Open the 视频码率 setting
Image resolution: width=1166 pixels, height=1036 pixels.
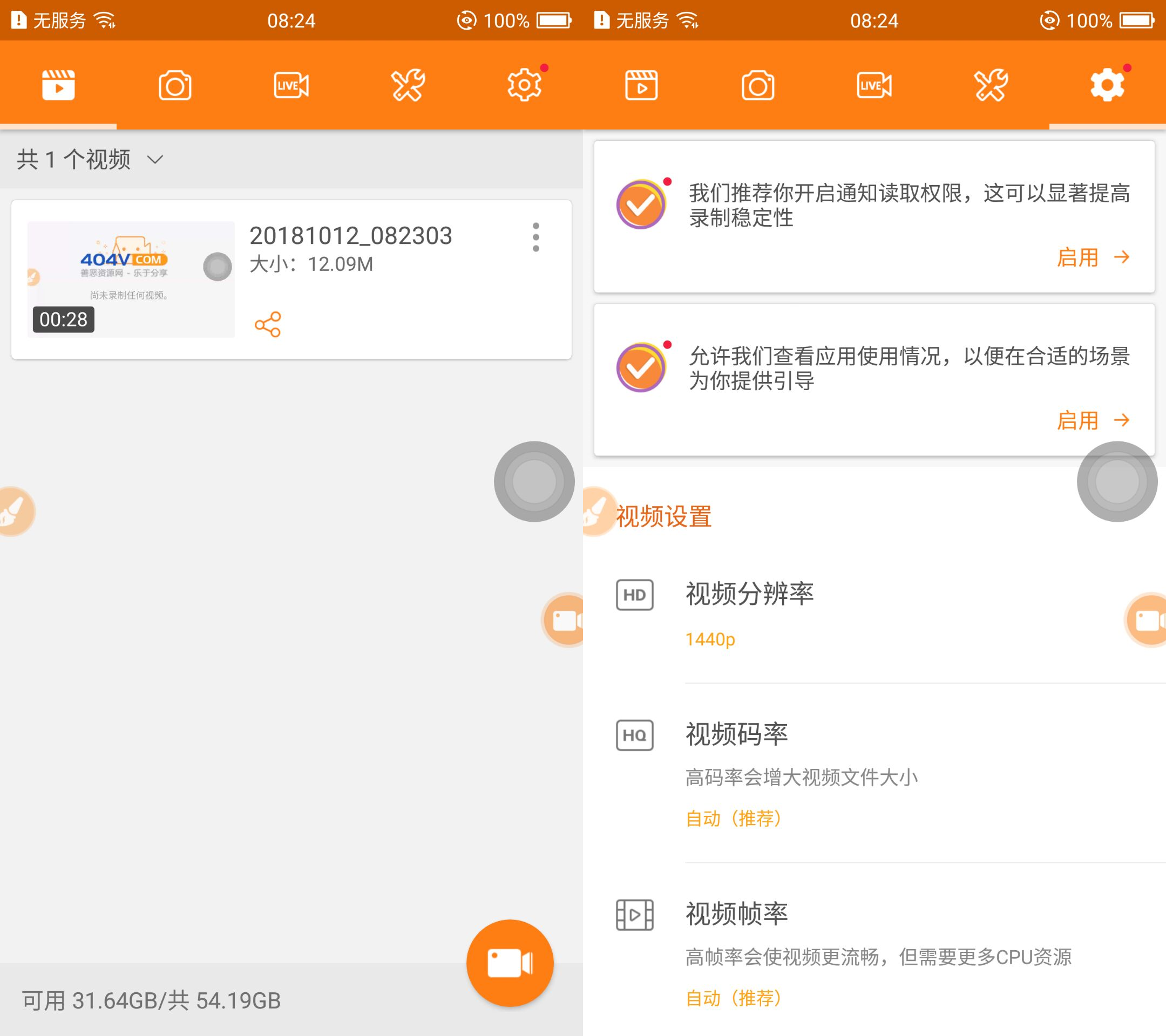pyautogui.click(x=736, y=734)
